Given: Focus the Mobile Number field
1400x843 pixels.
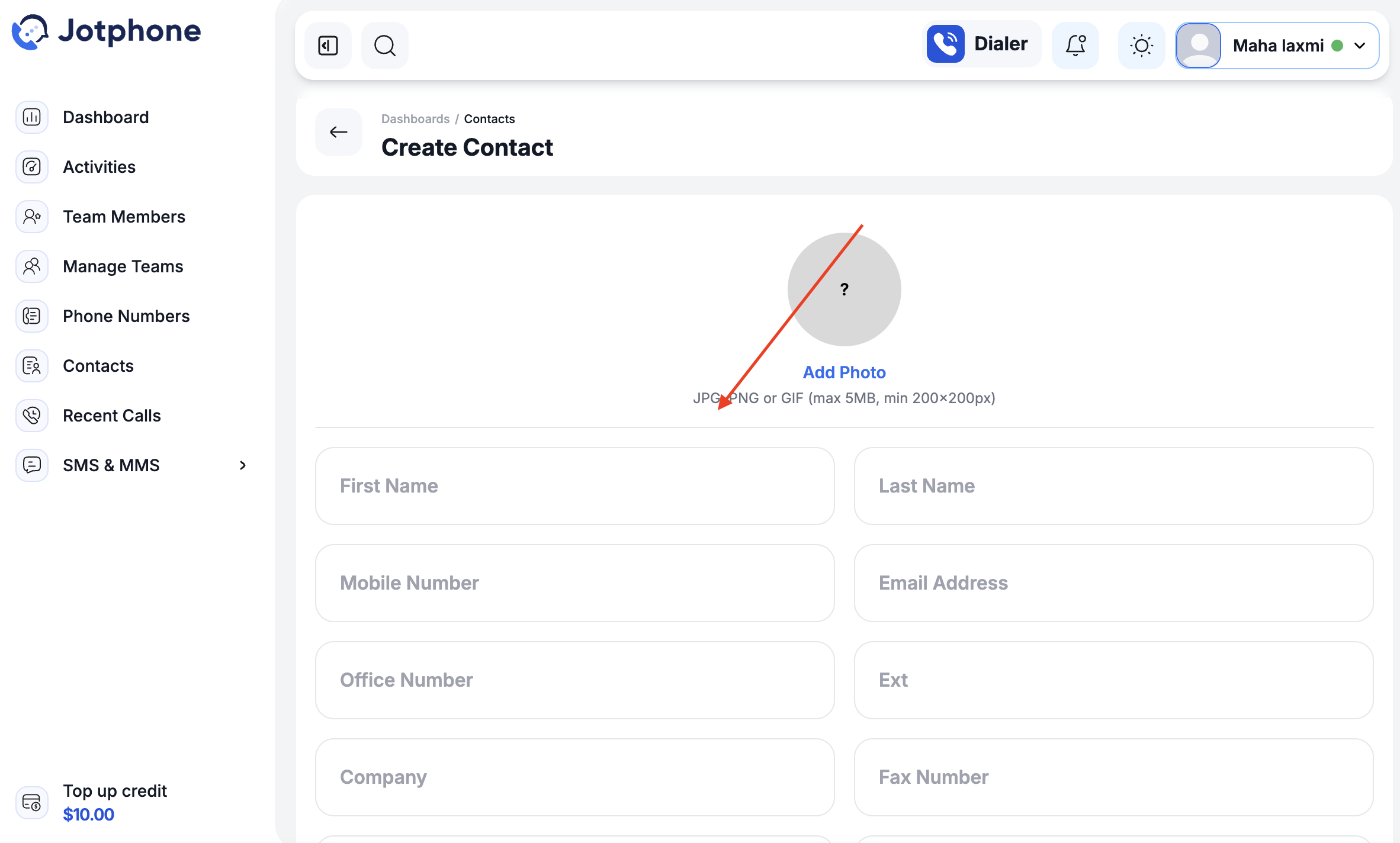Looking at the screenshot, I should tap(575, 583).
